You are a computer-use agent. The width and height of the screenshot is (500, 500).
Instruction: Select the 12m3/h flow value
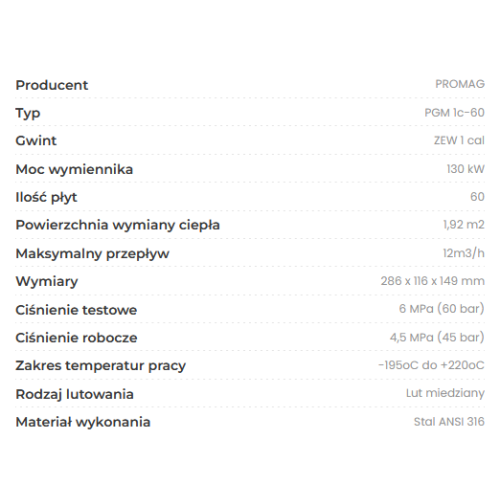(x=463, y=253)
